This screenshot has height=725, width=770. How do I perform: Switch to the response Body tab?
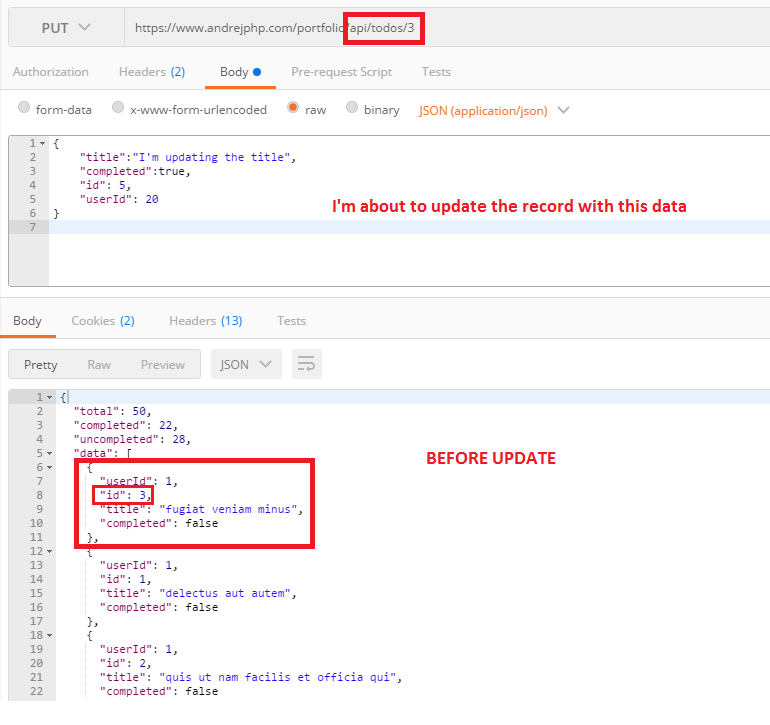(x=28, y=321)
